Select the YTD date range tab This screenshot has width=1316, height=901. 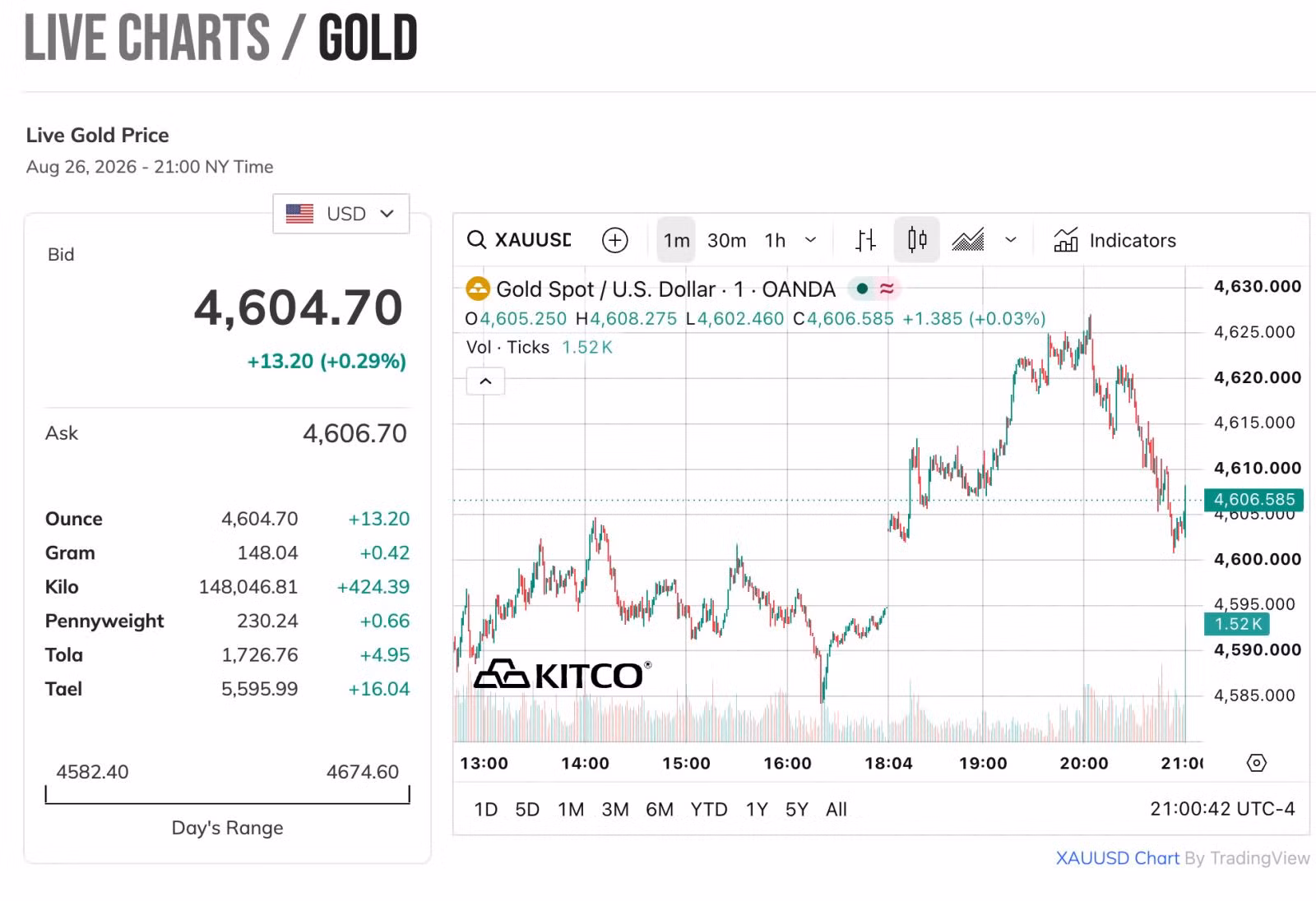709,810
